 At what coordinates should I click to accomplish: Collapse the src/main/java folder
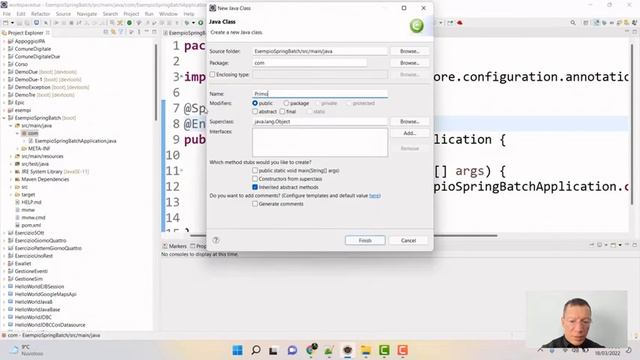[11, 126]
